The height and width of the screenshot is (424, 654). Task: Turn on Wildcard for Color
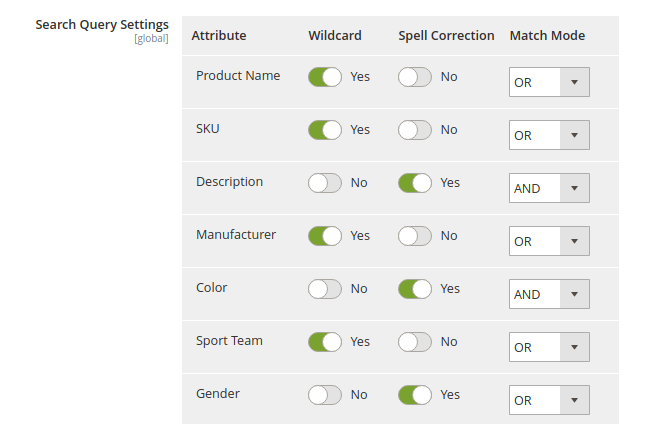[x=325, y=289]
